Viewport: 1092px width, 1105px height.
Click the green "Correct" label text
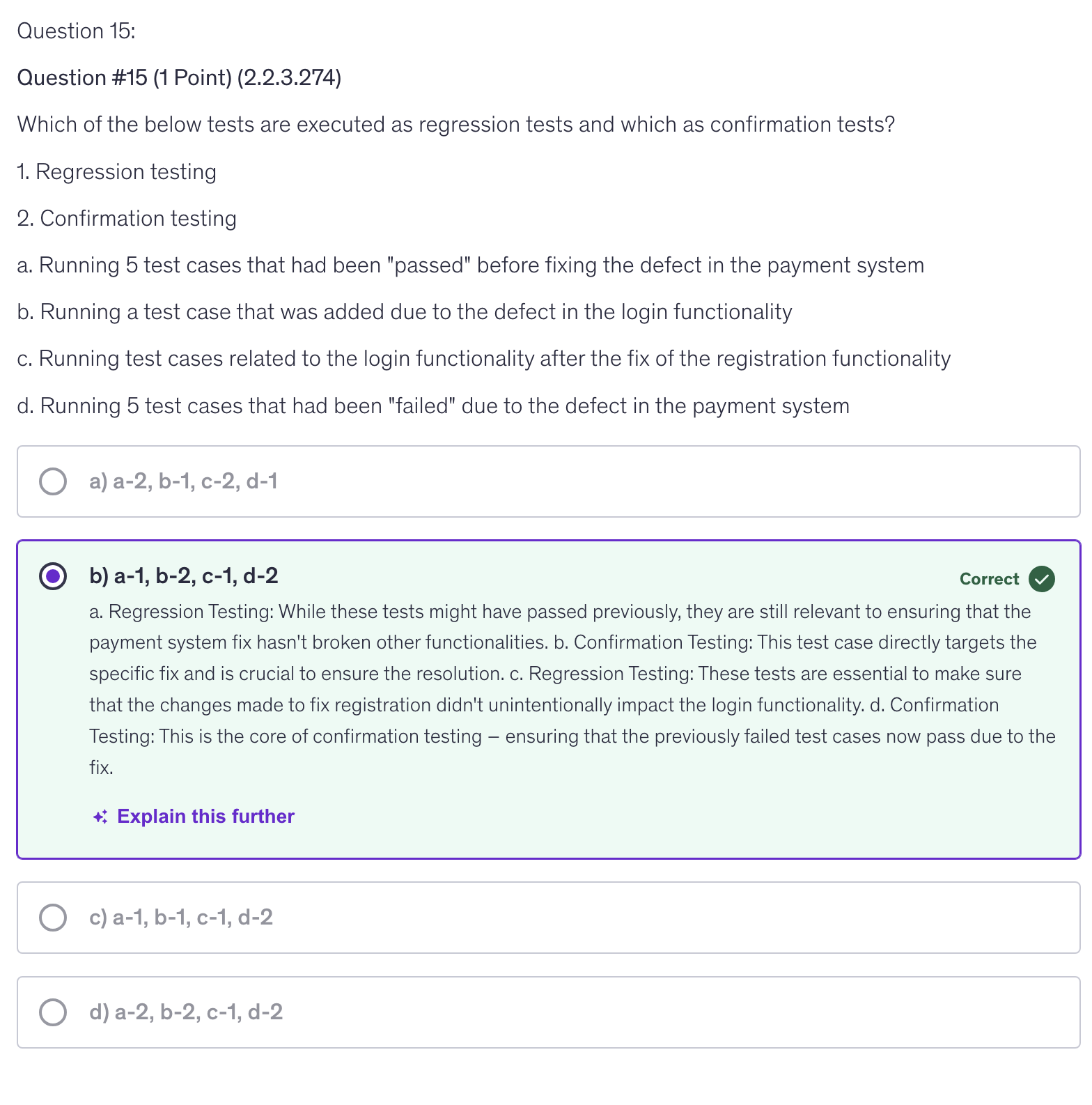pyautogui.click(x=989, y=579)
